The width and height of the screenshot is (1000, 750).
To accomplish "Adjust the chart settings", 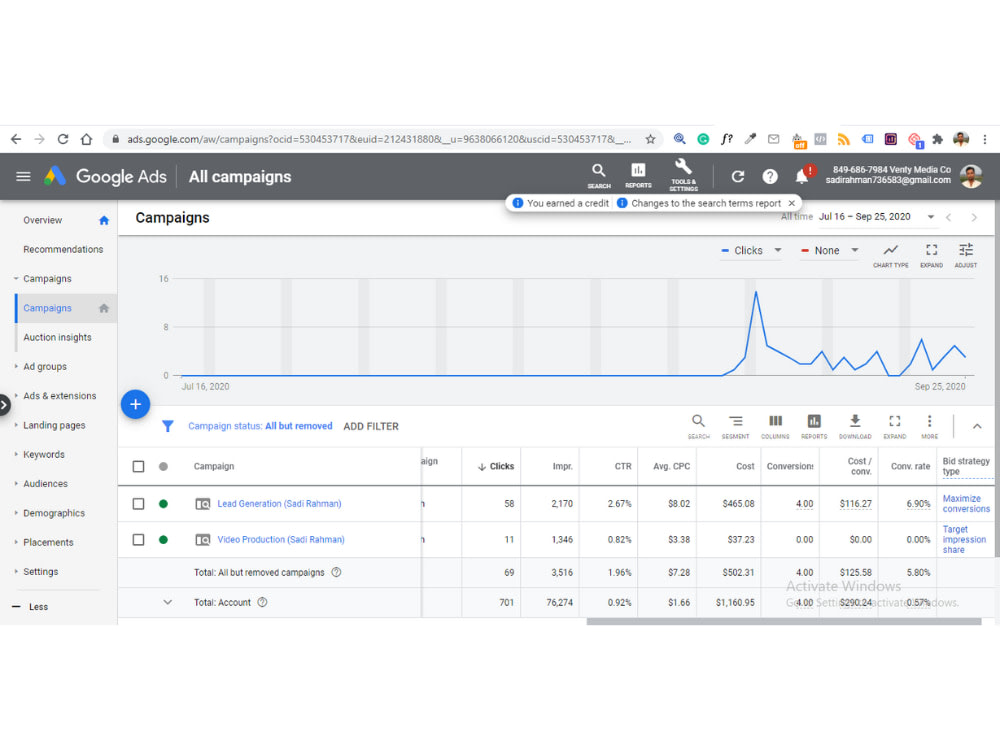I will coord(966,254).
